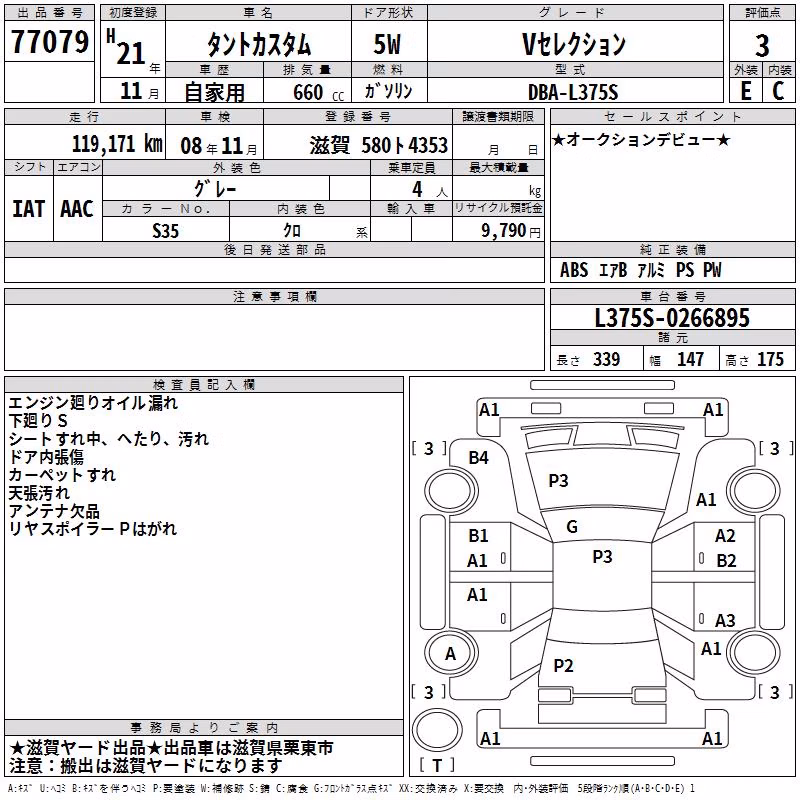The width and height of the screenshot is (800, 800).
Task: Select the height value 175
Action: click(x=770, y=359)
